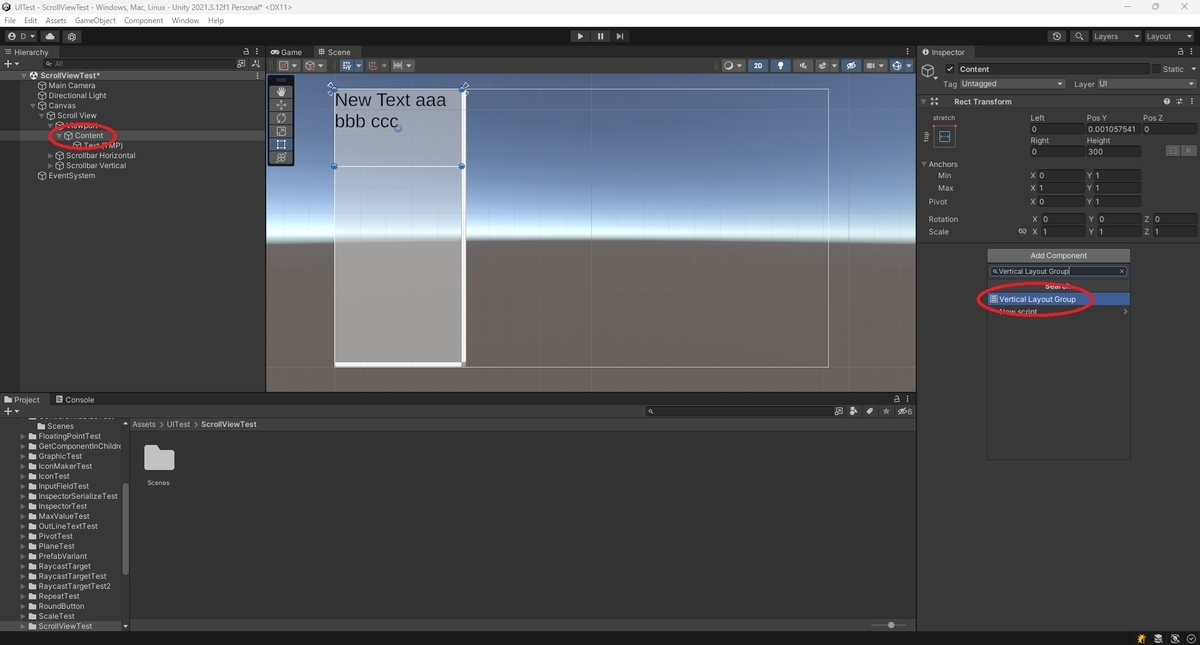Screen dimensions: 1200x645
Task: Click the Add Component button
Action: coord(1058,255)
